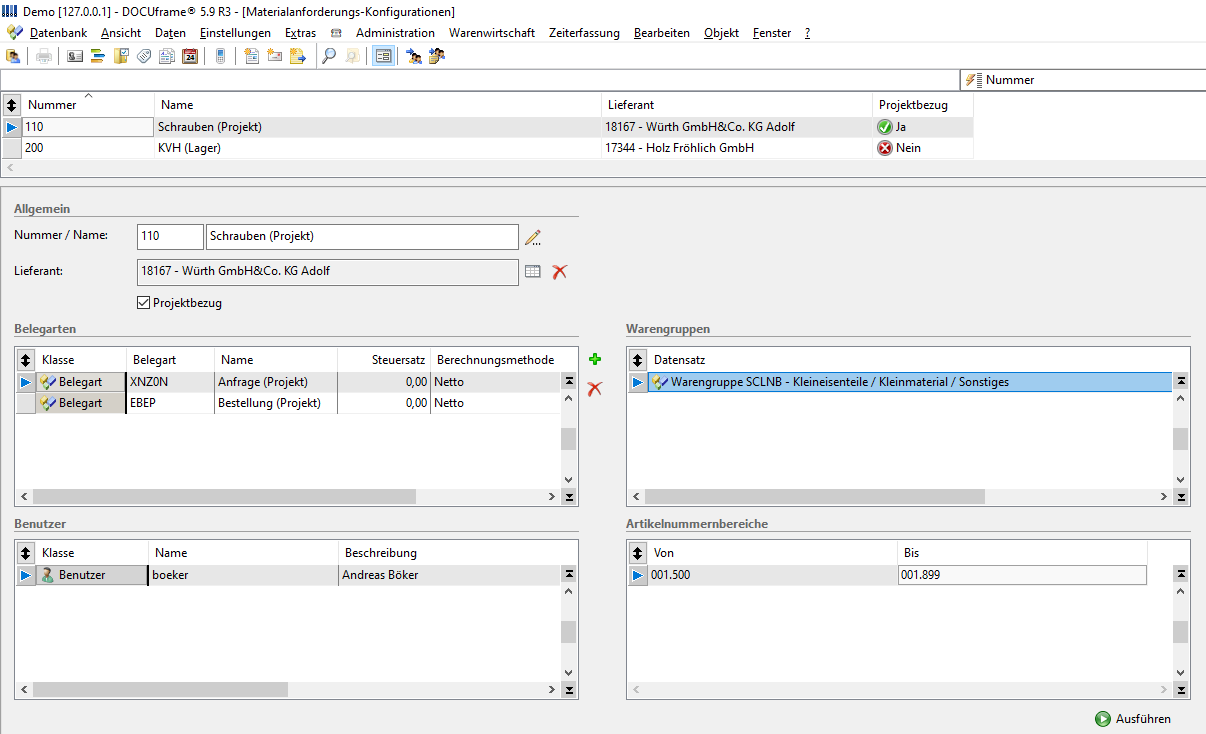This screenshot has width=1206, height=734.
Task: Open the contact card toolbar icon
Action: pyautogui.click(x=75, y=56)
